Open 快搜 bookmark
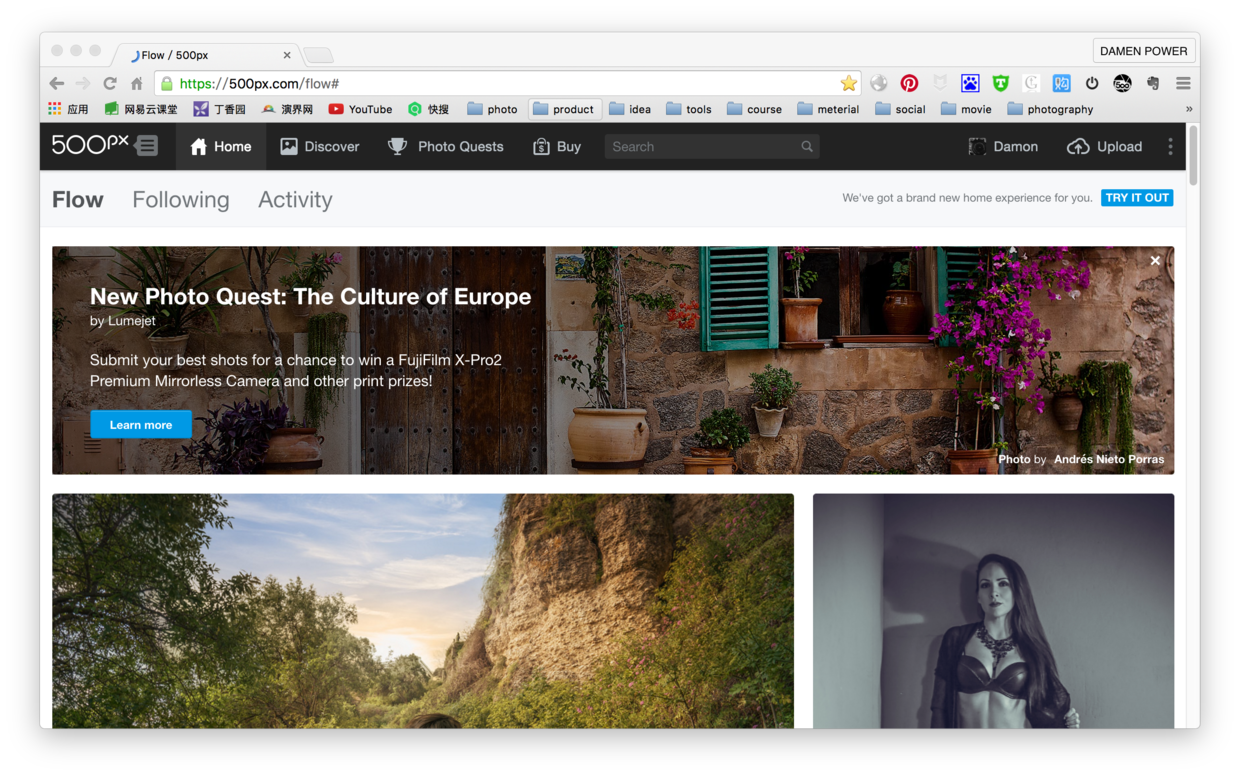The width and height of the screenshot is (1240, 776). pos(429,109)
